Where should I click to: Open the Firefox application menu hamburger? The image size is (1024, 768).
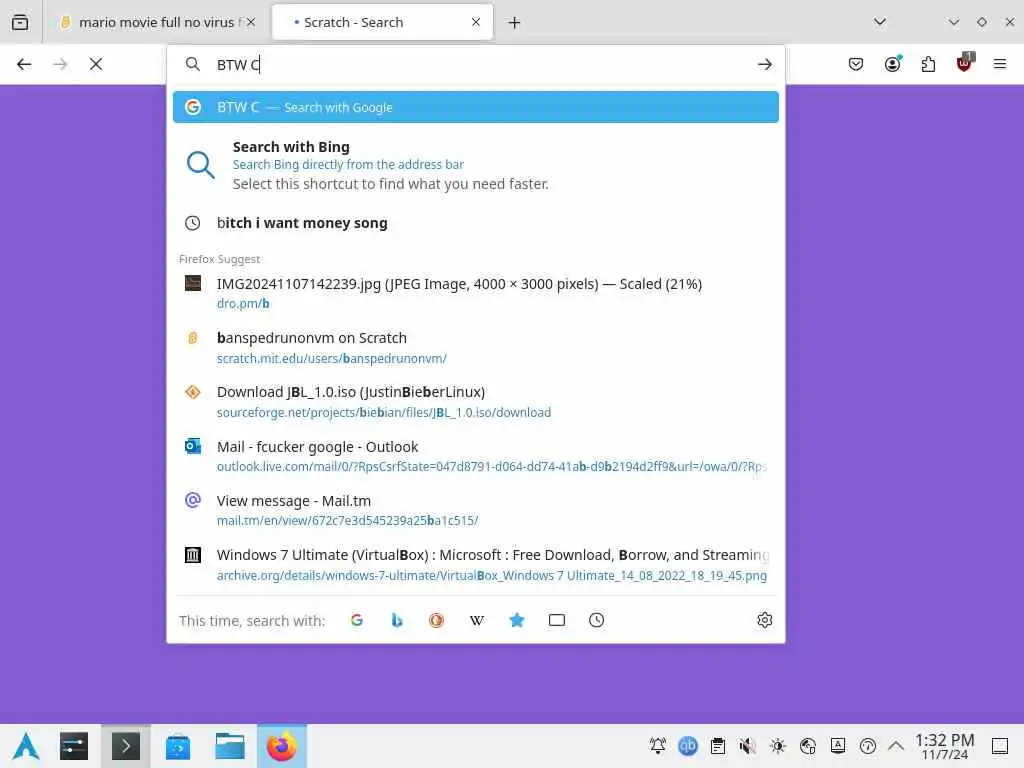point(1000,64)
